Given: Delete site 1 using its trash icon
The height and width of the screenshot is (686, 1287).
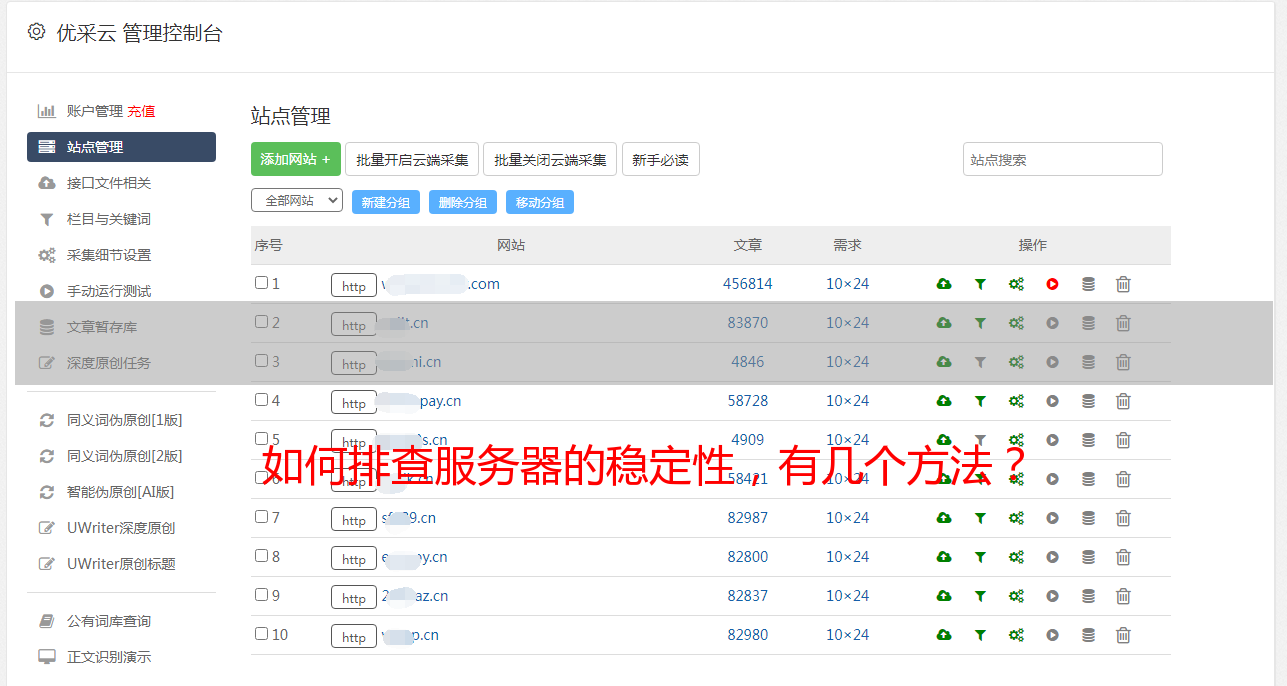Looking at the screenshot, I should (1123, 284).
